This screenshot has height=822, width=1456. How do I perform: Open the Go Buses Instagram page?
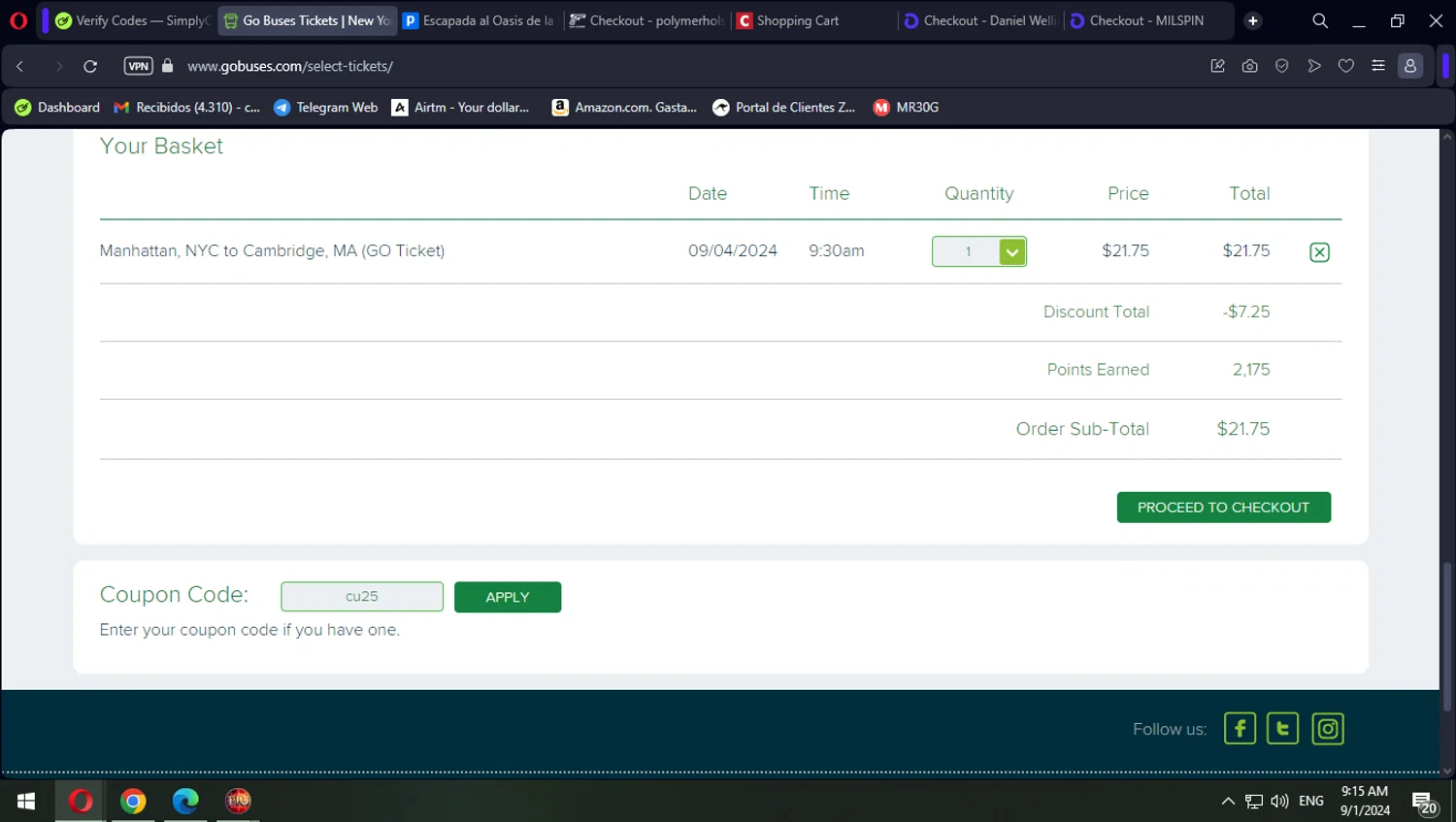[1327, 729]
